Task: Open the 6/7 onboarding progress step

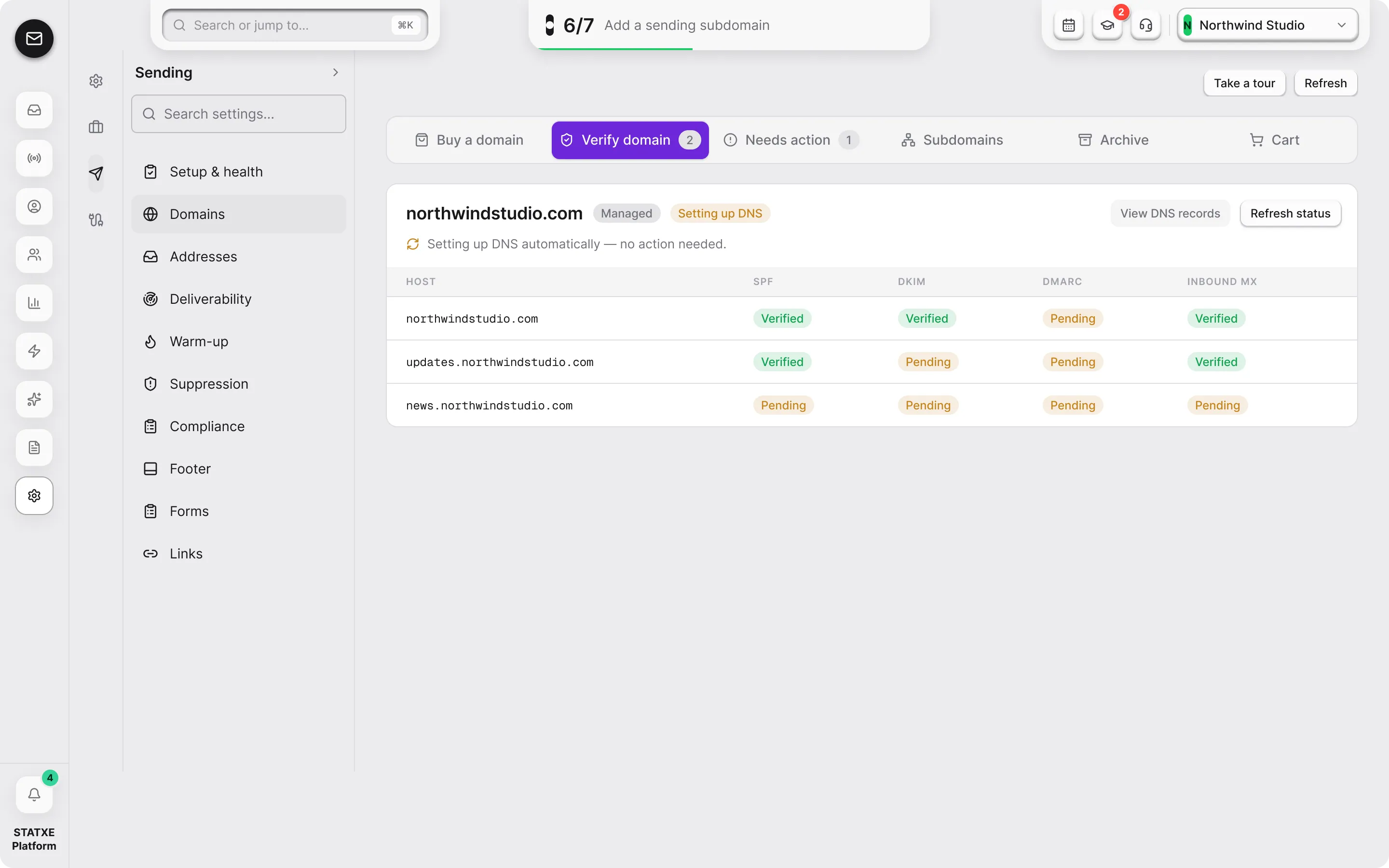Action: tap(729, 25)
